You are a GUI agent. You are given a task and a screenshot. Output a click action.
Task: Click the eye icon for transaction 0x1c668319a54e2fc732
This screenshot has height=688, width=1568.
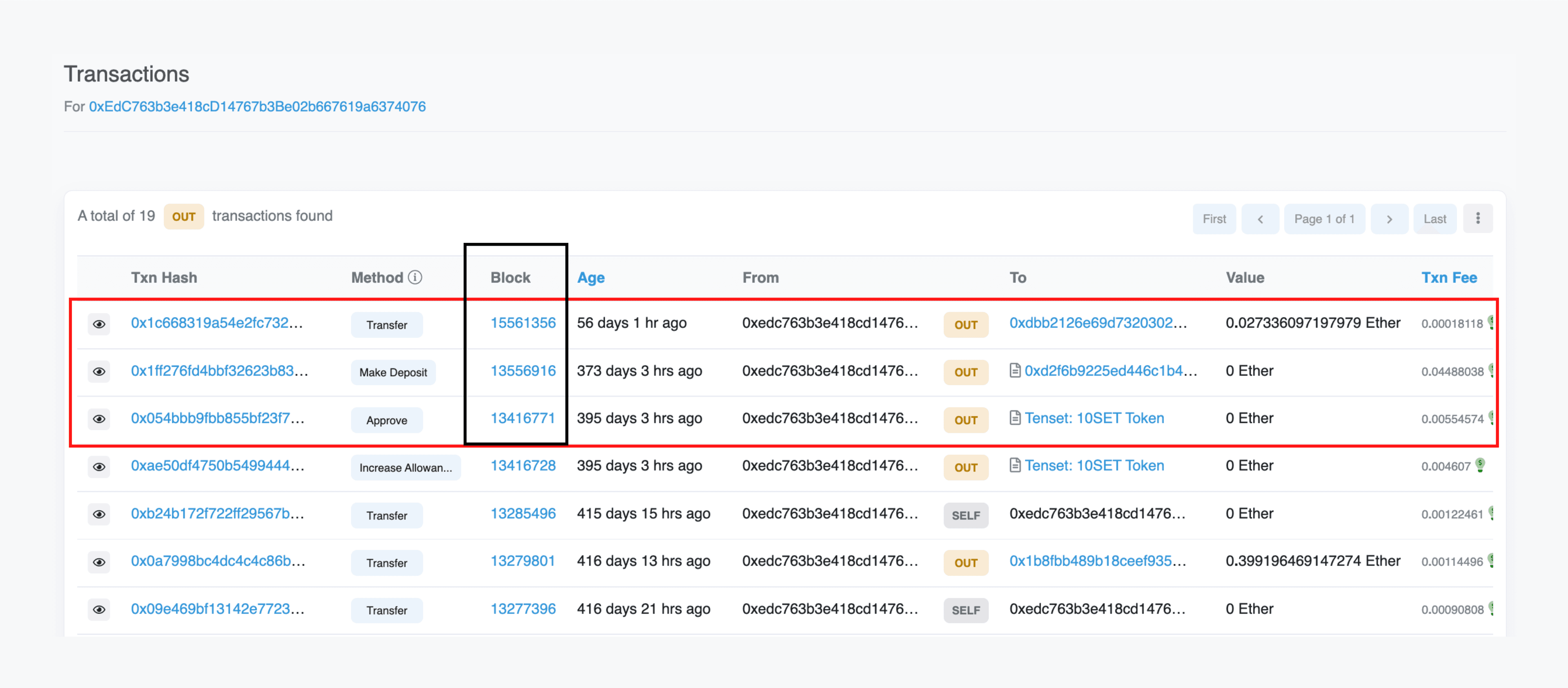point(98,324)
